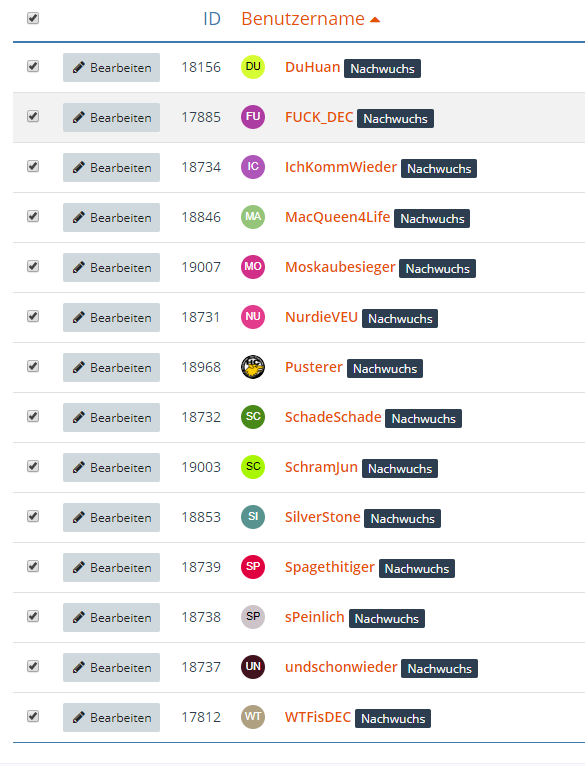This screenshot has height=766, width=585.
Task: Open the dark maroon UN avatar
Action: pyautogui.click(x=253, y=667)
